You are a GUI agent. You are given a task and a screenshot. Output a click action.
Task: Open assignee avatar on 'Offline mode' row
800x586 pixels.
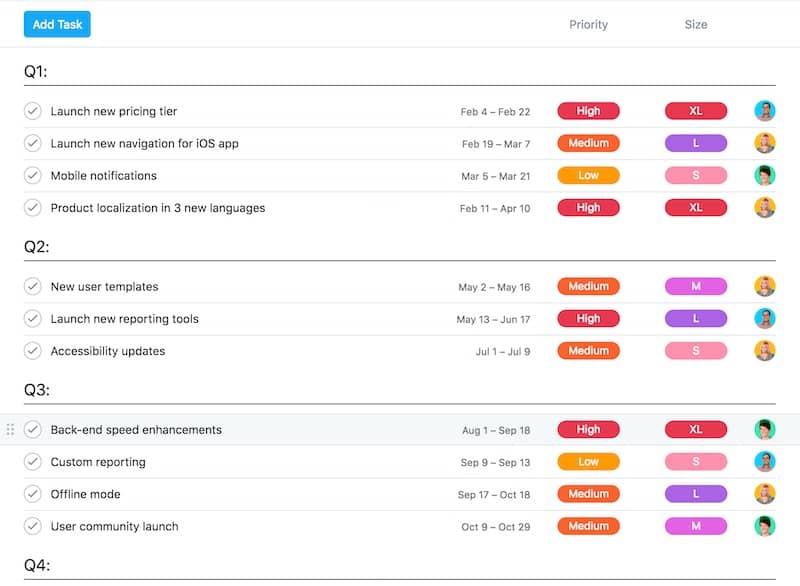coord(765,494)
